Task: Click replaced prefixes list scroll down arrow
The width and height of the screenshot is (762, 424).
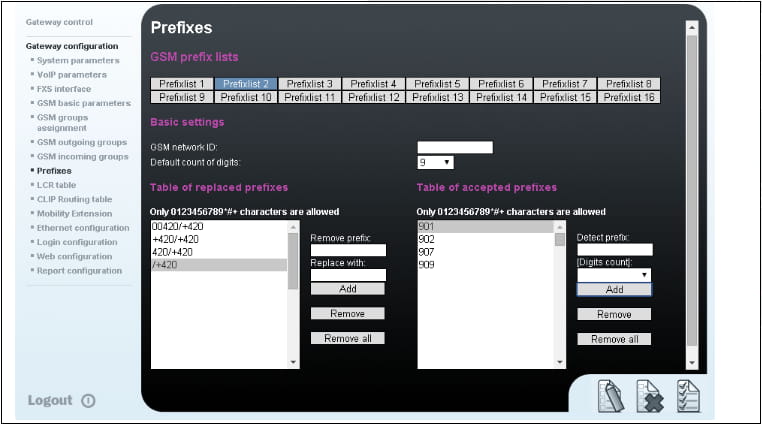Action: pyautogui.click(x=293, y=362)
